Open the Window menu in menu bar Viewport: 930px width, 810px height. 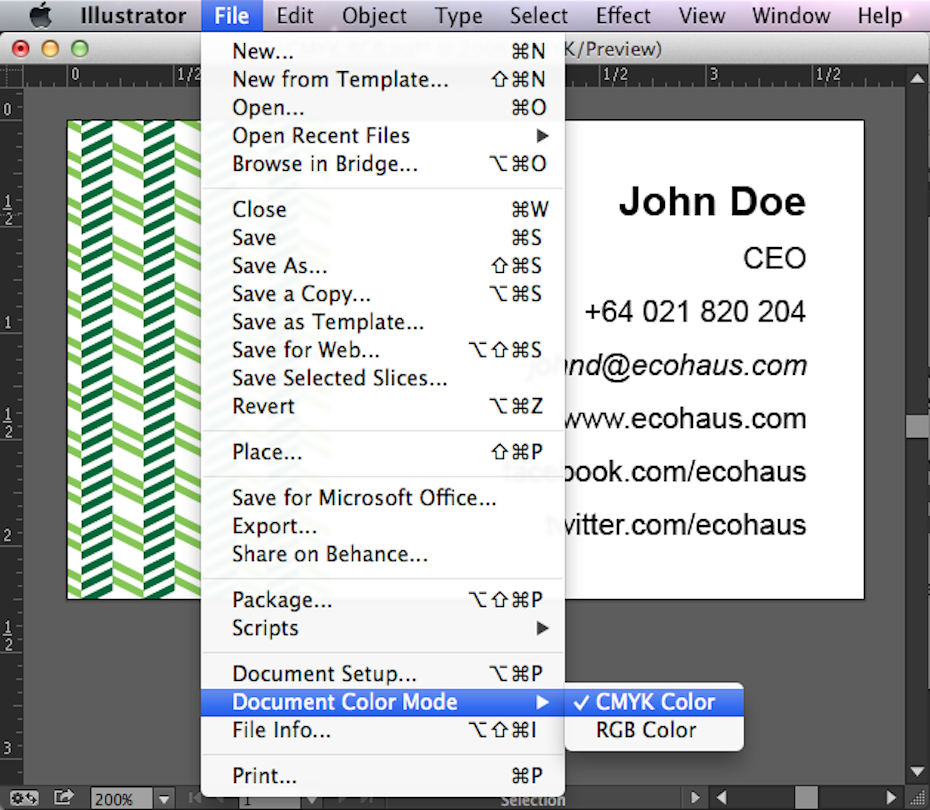pos(791,15)
